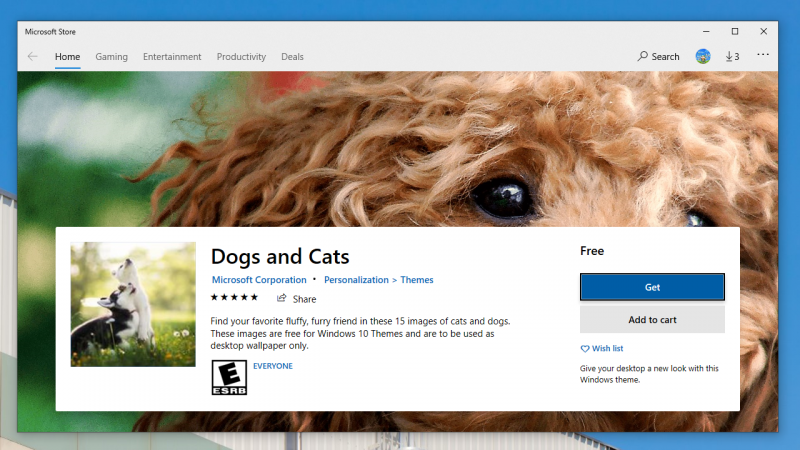Viewport: 800px width, 450px height.
Task: Select the Deals tab
Action: point(292,57)
